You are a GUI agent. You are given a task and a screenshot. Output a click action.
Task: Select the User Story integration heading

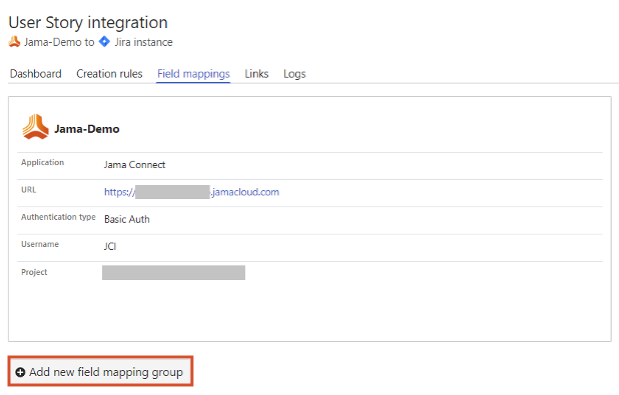tap(88, 22)
